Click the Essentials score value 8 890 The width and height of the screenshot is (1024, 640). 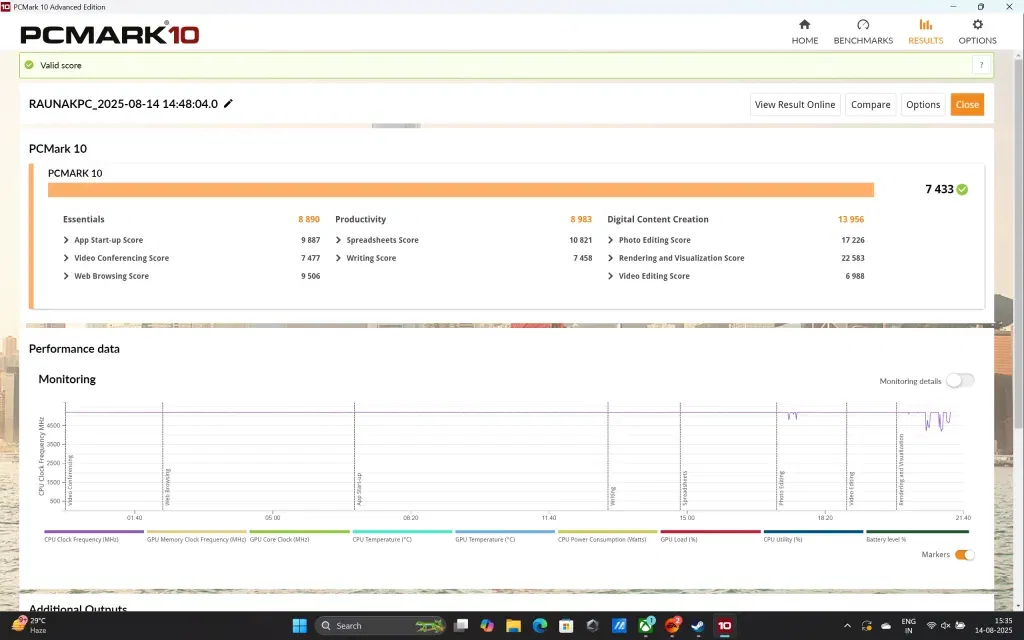tap(309, 219)
